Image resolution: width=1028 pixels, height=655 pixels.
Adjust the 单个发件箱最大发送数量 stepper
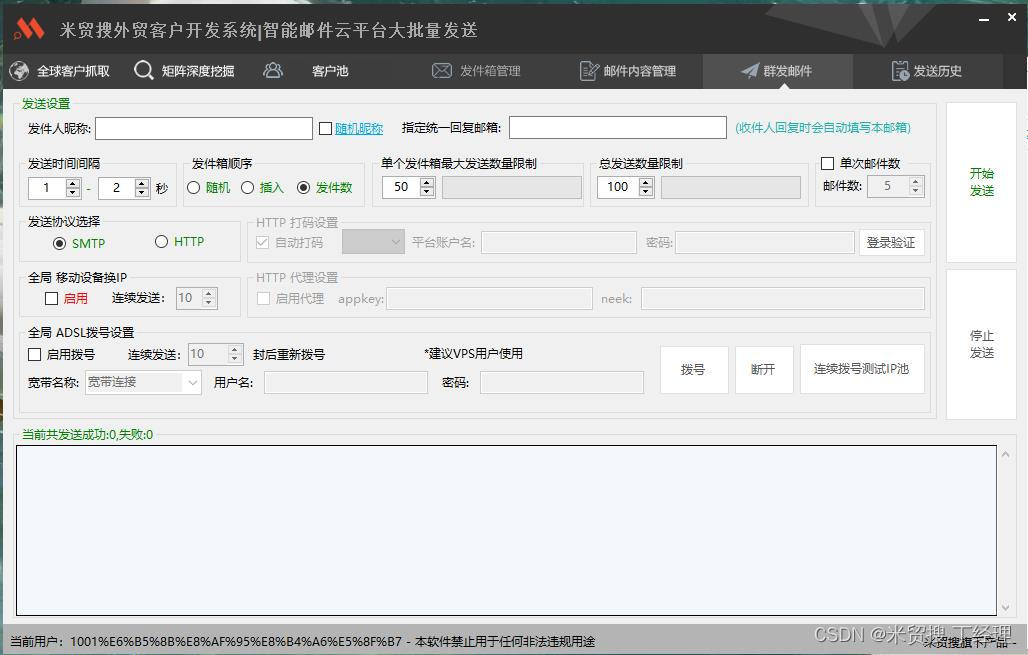click(427, 187)
